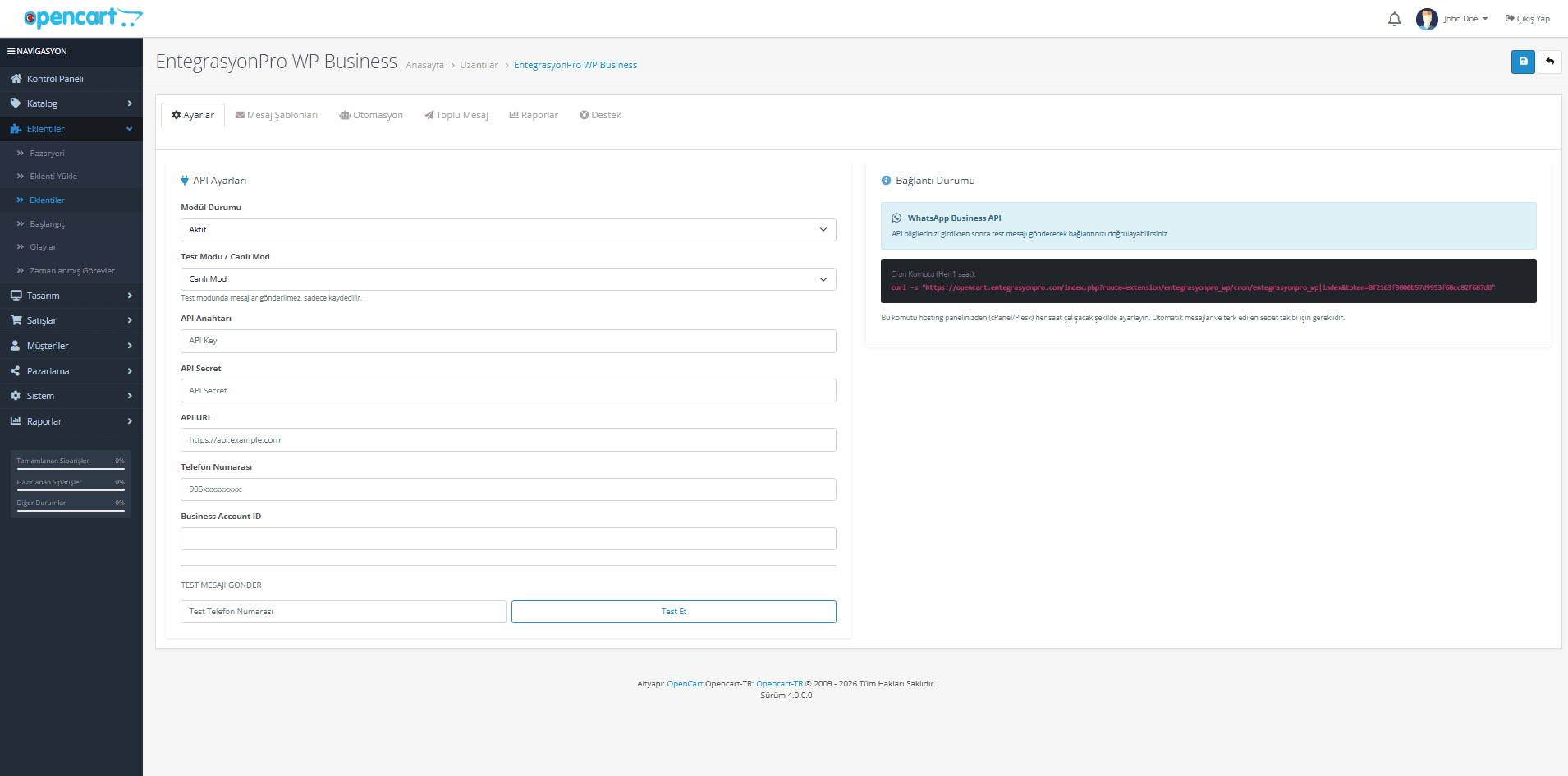Go to the Raporlar tab
1568x776 pixels.
pyautogui.click(x=534, y=115)
